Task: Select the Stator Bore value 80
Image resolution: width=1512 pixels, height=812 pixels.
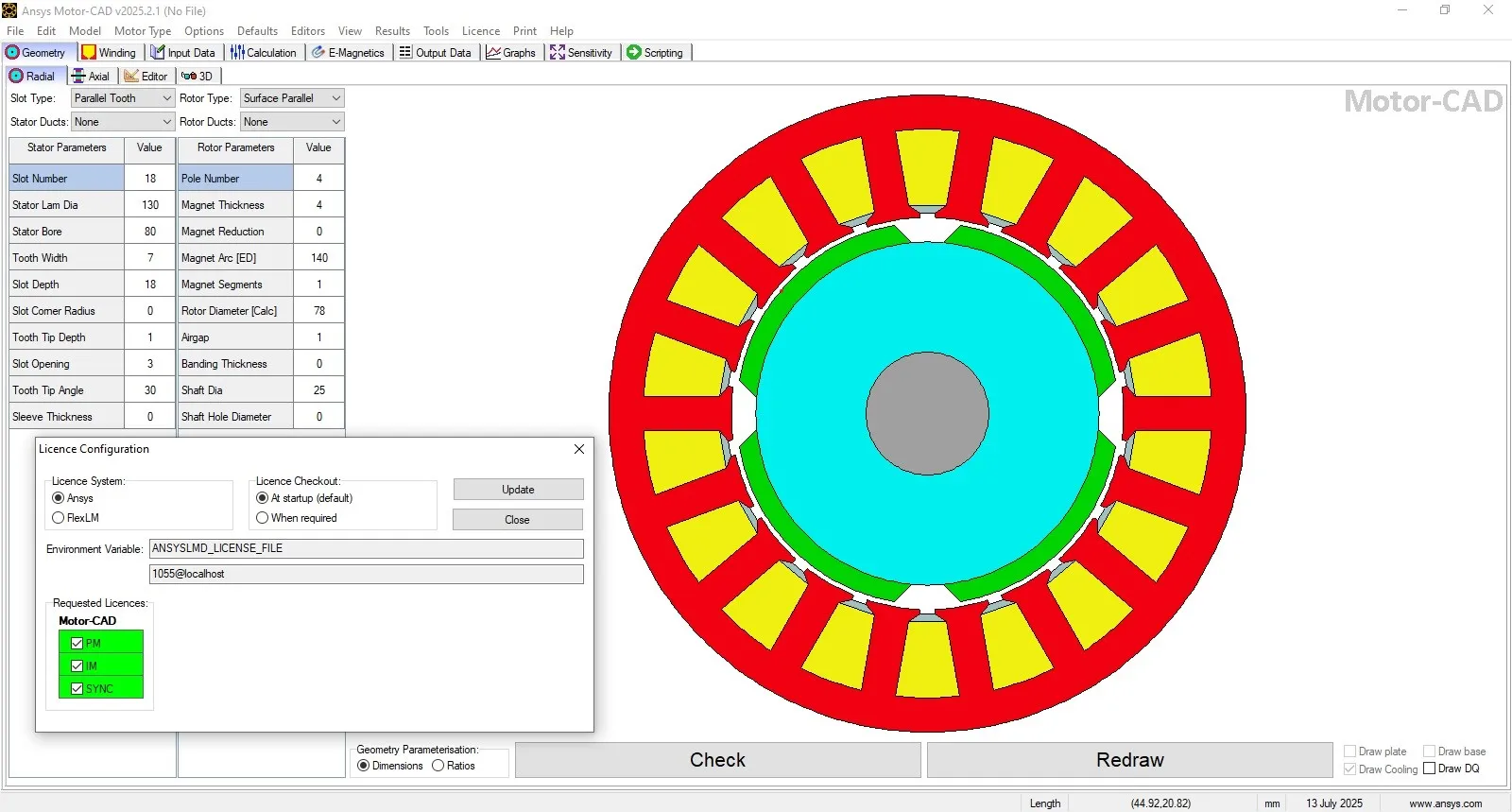Action: coord(149,232)
